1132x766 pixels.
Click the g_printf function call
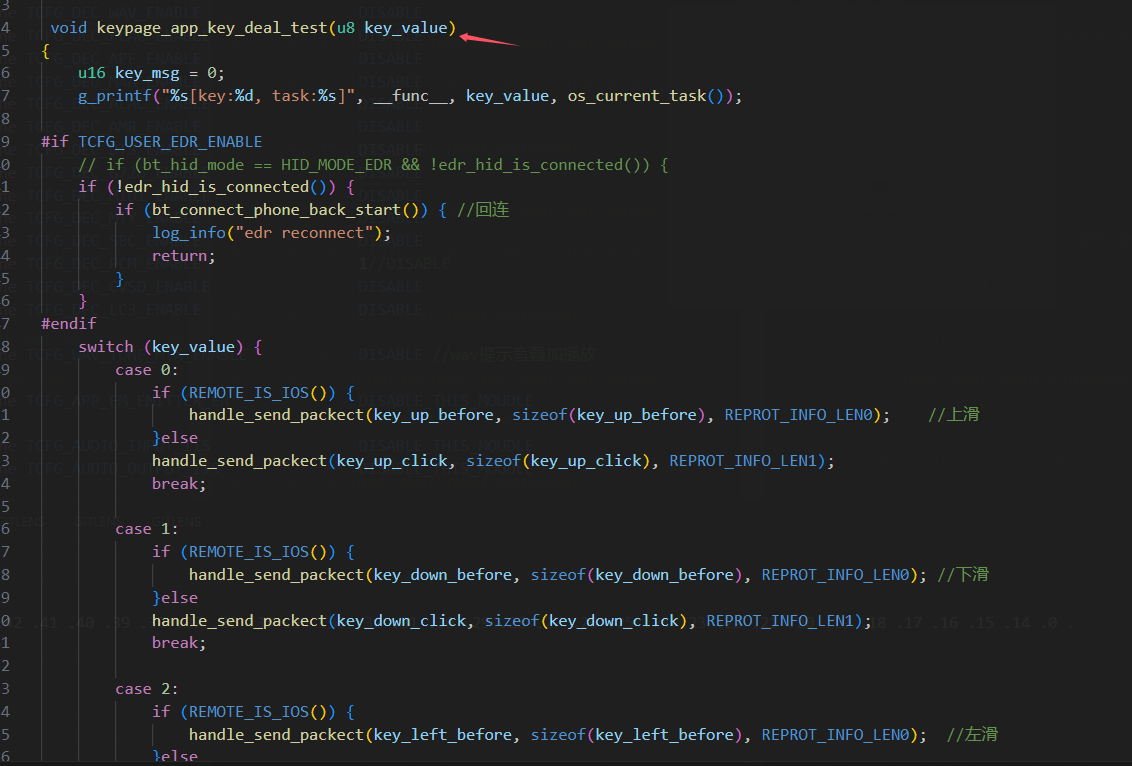[x=115, y=96]
